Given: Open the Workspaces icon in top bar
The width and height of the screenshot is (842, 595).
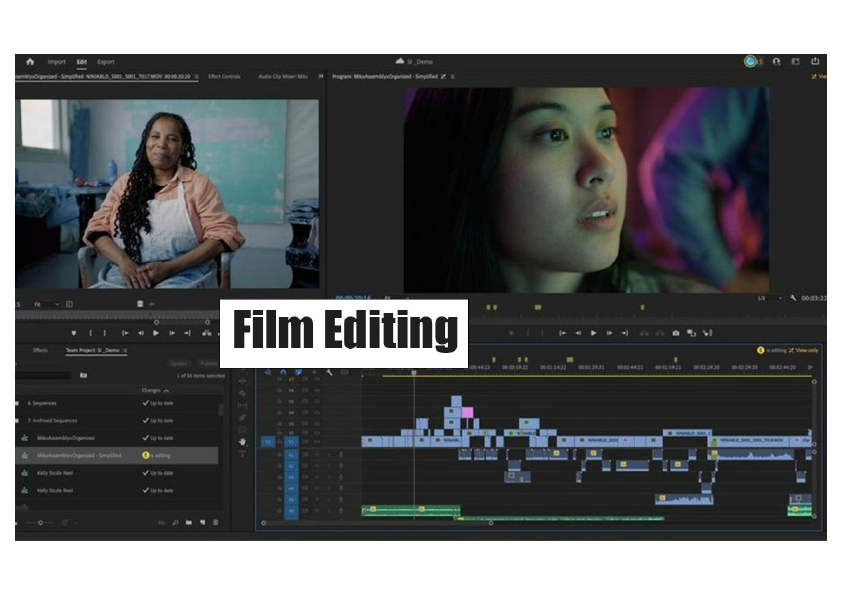Looking at the screenshot, I should point(796,62).
